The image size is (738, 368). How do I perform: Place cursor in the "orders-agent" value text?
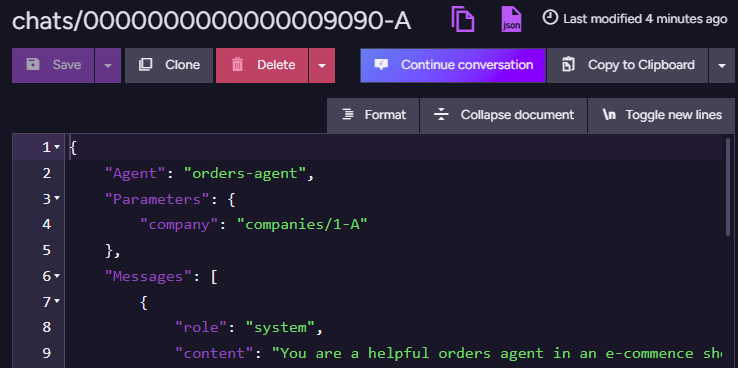[245, 173]
